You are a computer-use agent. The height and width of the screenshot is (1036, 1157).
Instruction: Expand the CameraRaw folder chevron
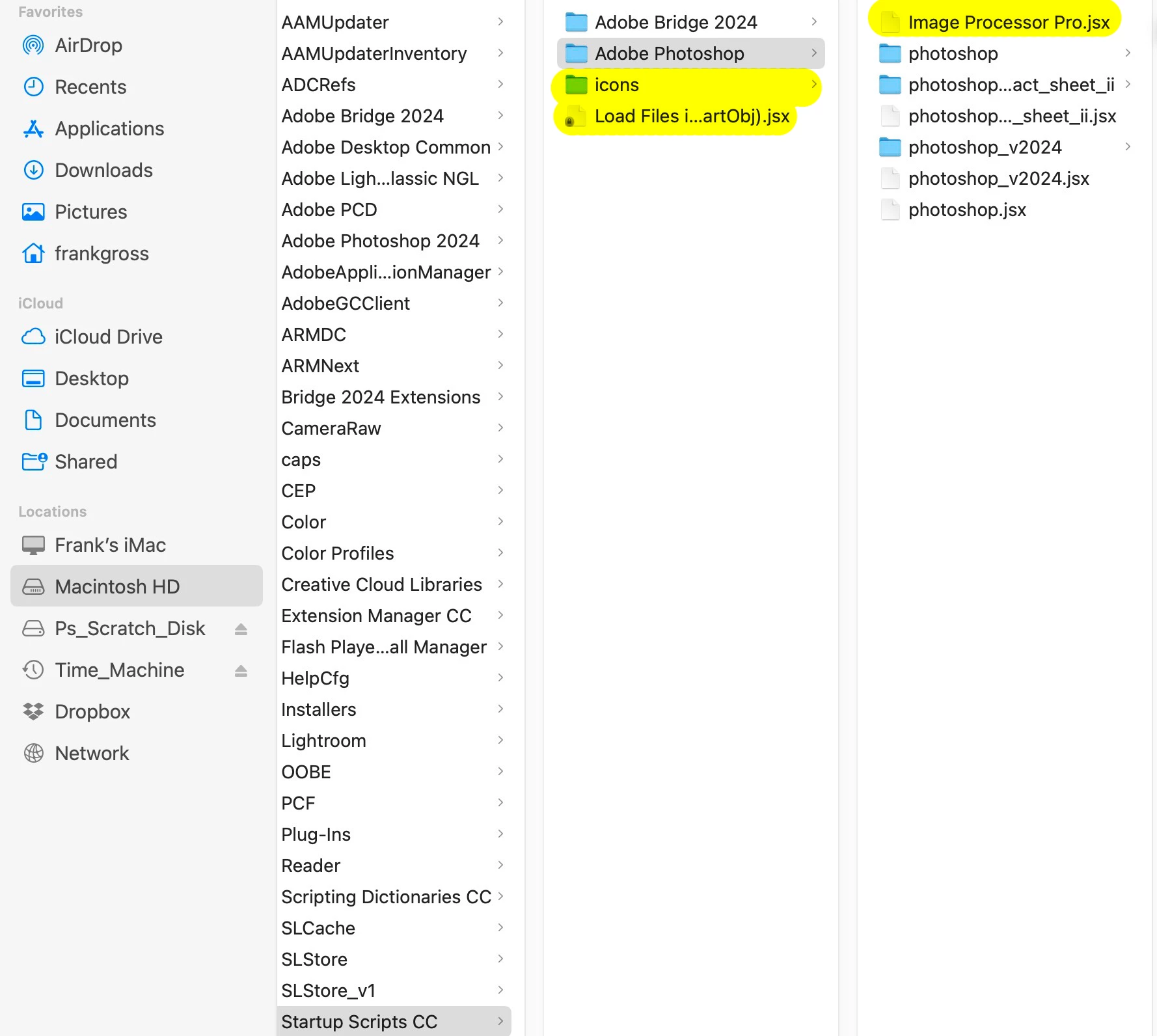tap(500, 428)
